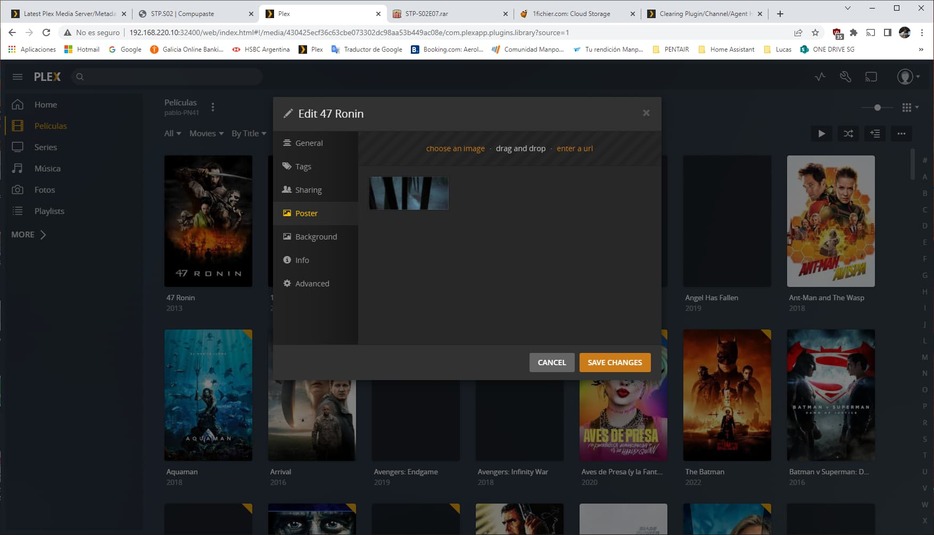The height and width of the screenshot is (535, 934).
Task: Open the Películas library three-dot menu
Action: [x=213, y=107]
